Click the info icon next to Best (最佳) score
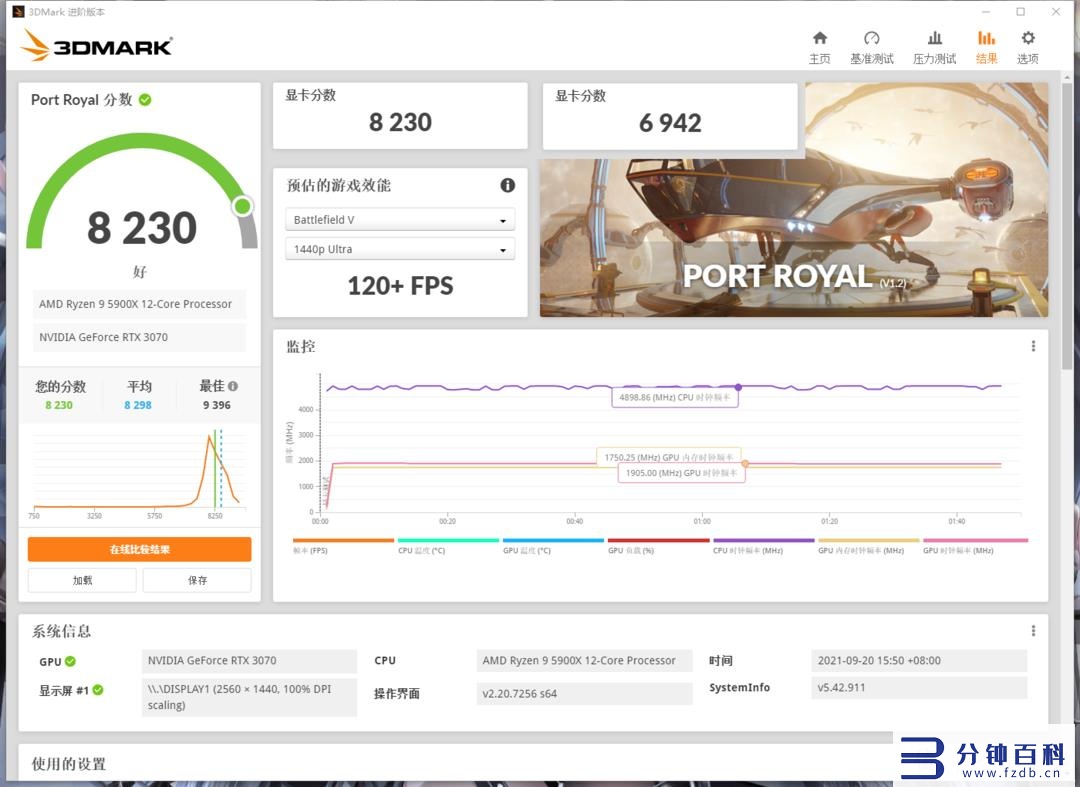The width and height of the screenshot is (1080, 787). pyautogui.click(x=233, y=386)
